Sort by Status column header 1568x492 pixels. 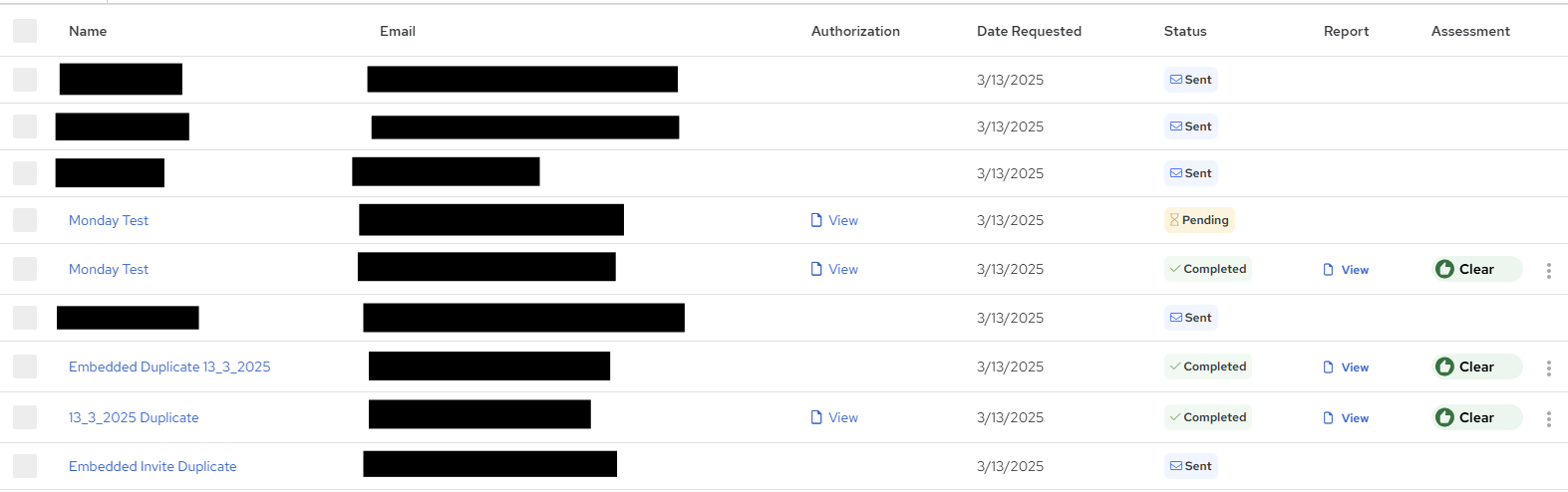click(x=1185, y=31)
